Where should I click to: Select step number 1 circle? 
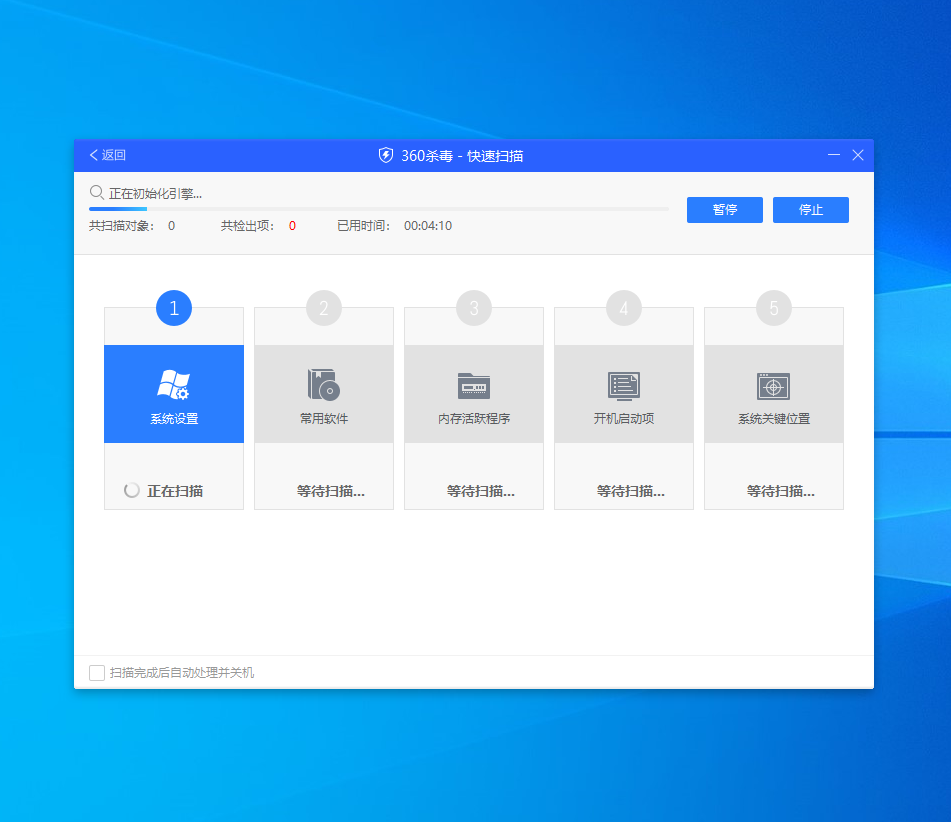(174, 308)
